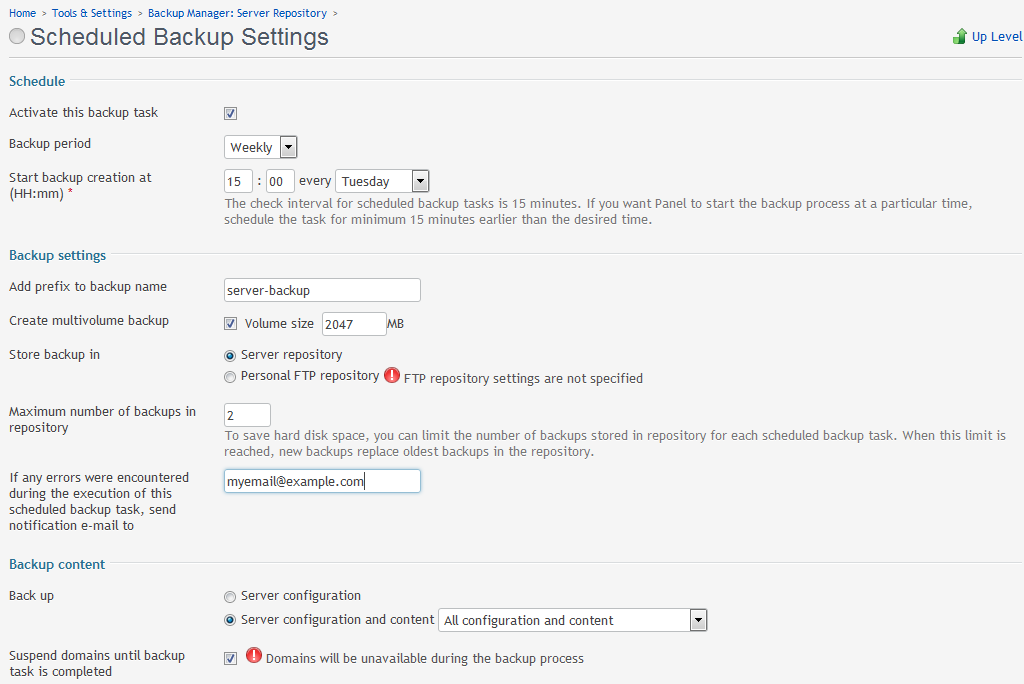Click the backup name prefix field

[322, 290]
